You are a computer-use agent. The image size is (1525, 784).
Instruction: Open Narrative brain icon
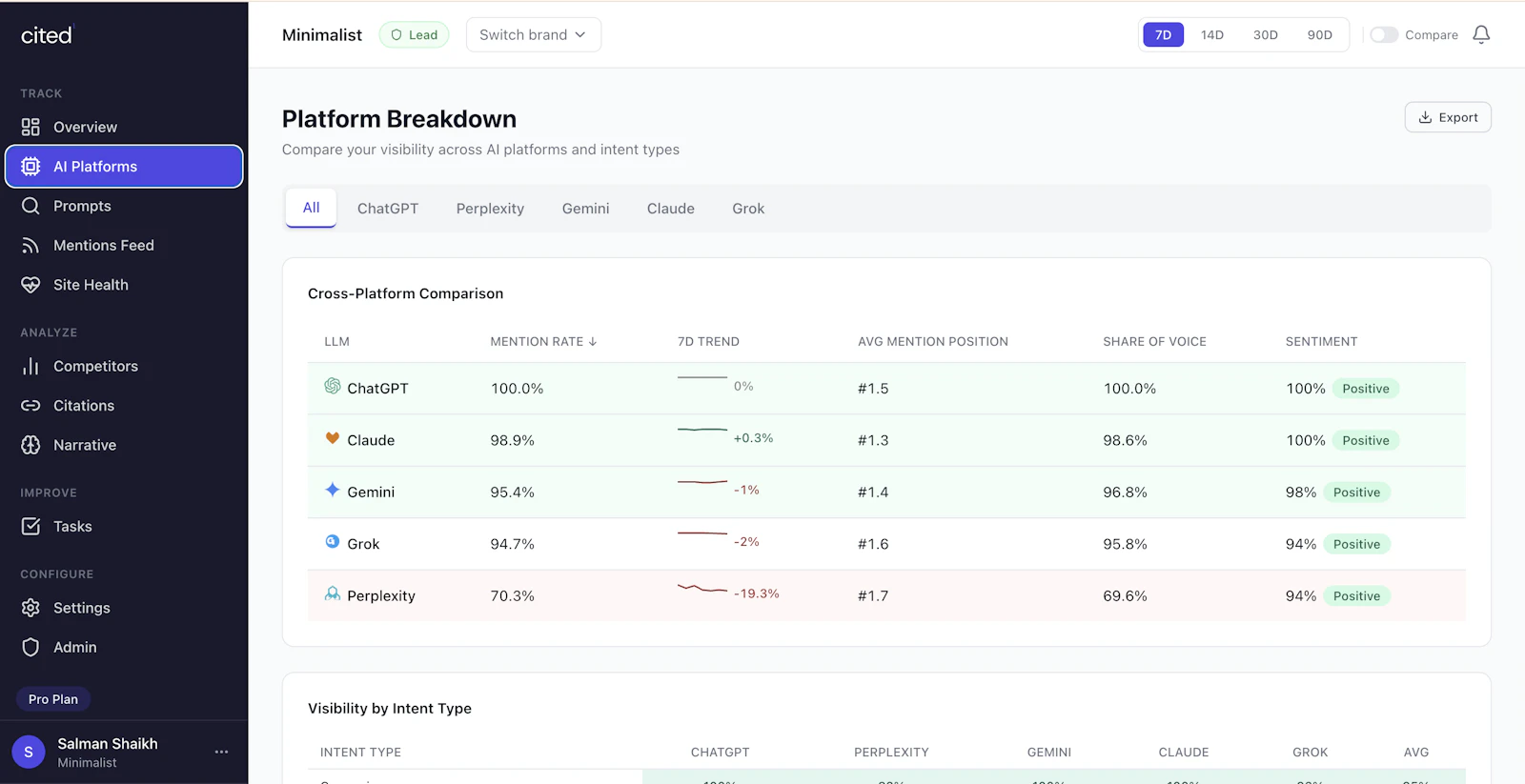tap(30, 445)
